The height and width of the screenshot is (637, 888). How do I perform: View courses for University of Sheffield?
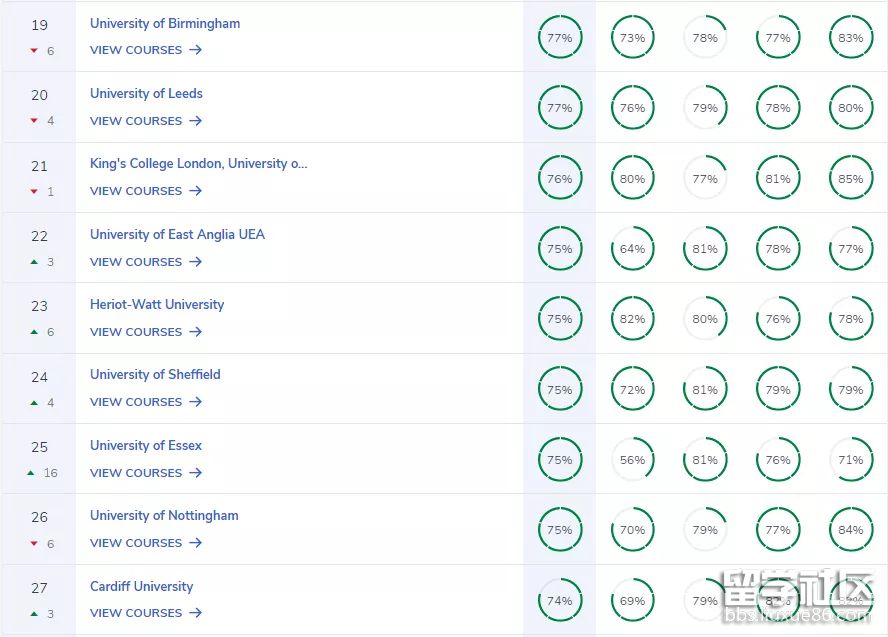[x=136, y=402]
